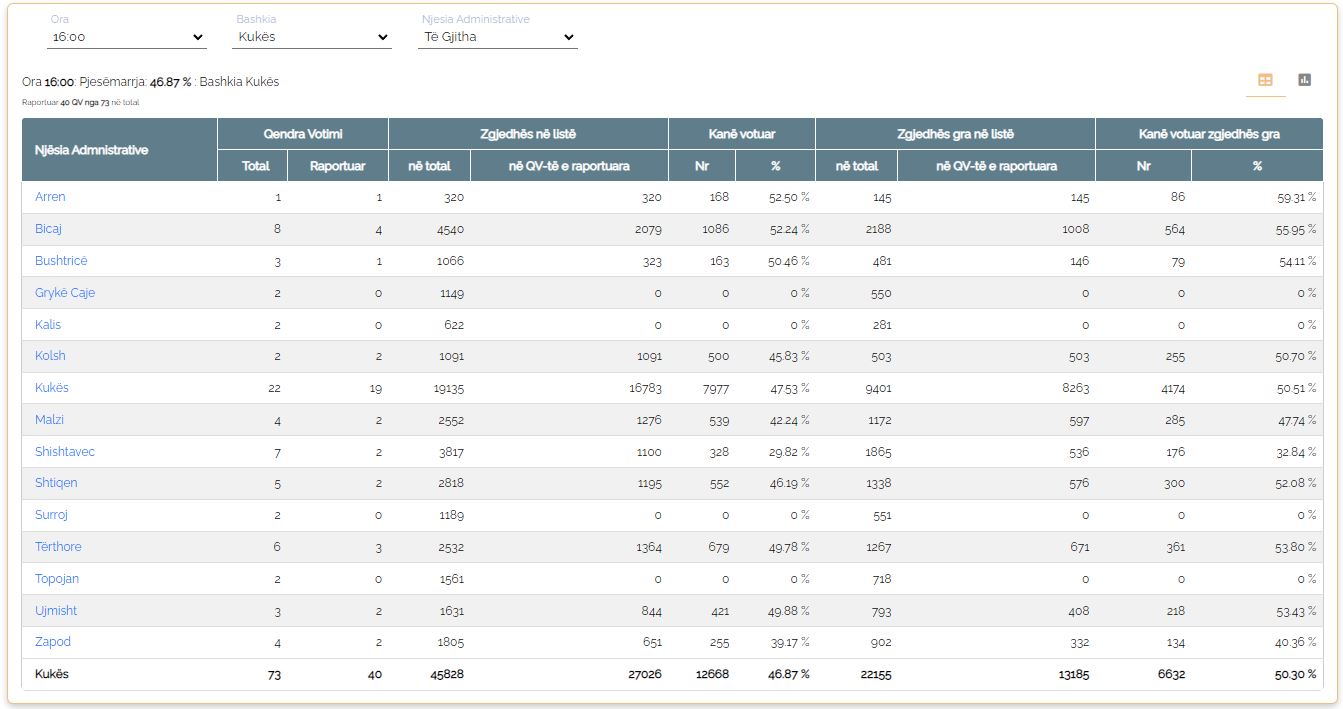1343x709 pixels.
Task: Switch to table view icon
Action: (x=1265, y=80)
